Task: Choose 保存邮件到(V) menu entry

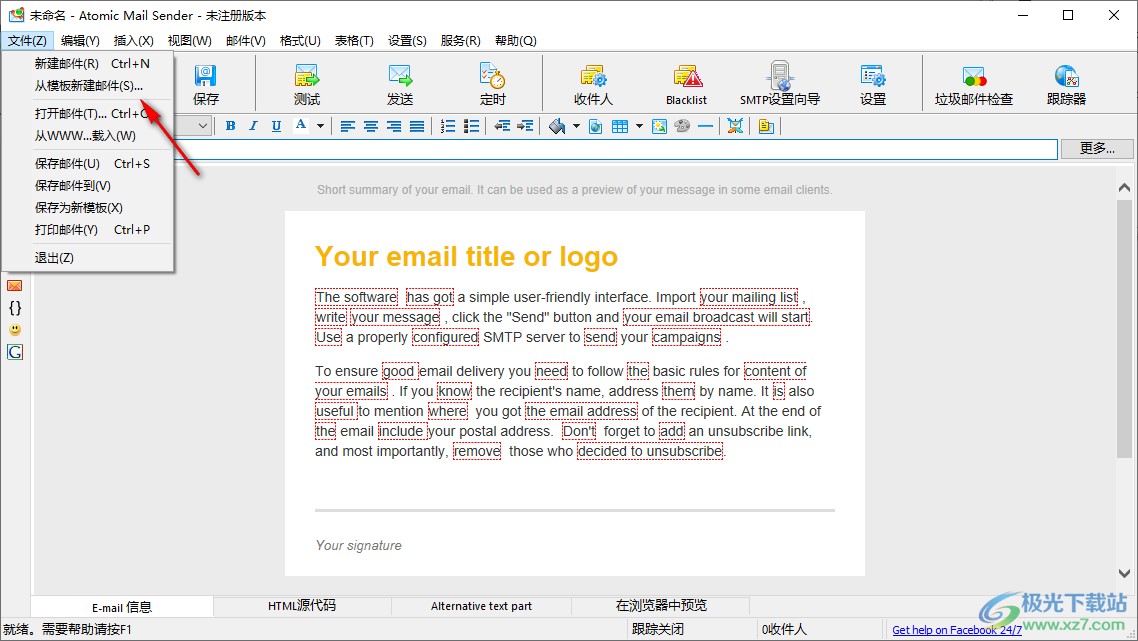Action: point(88,186)
